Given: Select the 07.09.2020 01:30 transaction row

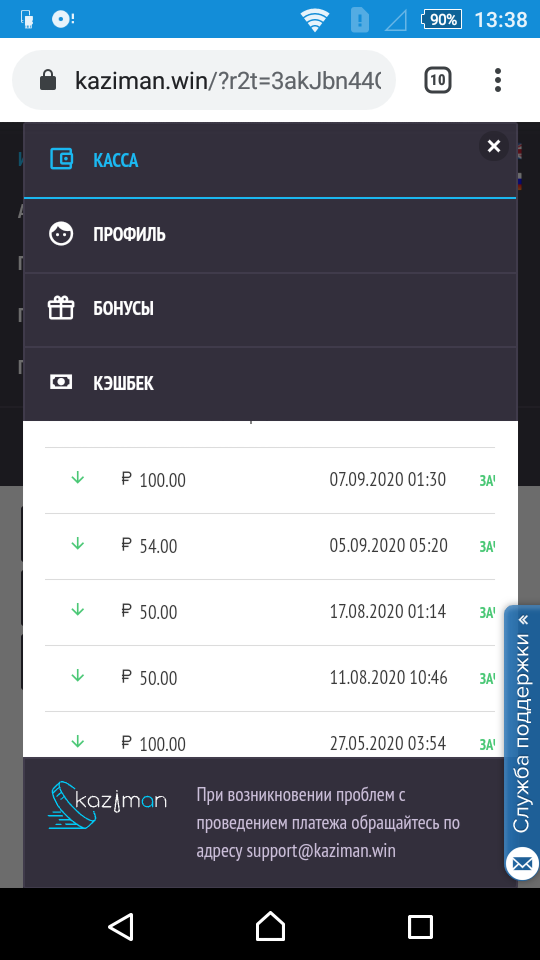Looking at the screenshot, I should (x=270, y=480).
